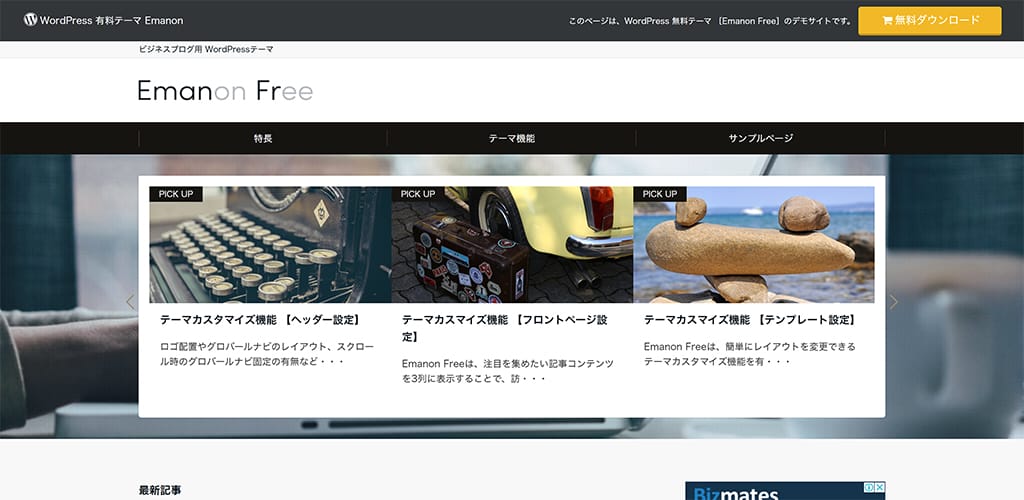Open the WordPress 有料テーマ Emanon link
Viewport: 1024px width, 500px height.
pyautogui.click(x=111, y=20)
